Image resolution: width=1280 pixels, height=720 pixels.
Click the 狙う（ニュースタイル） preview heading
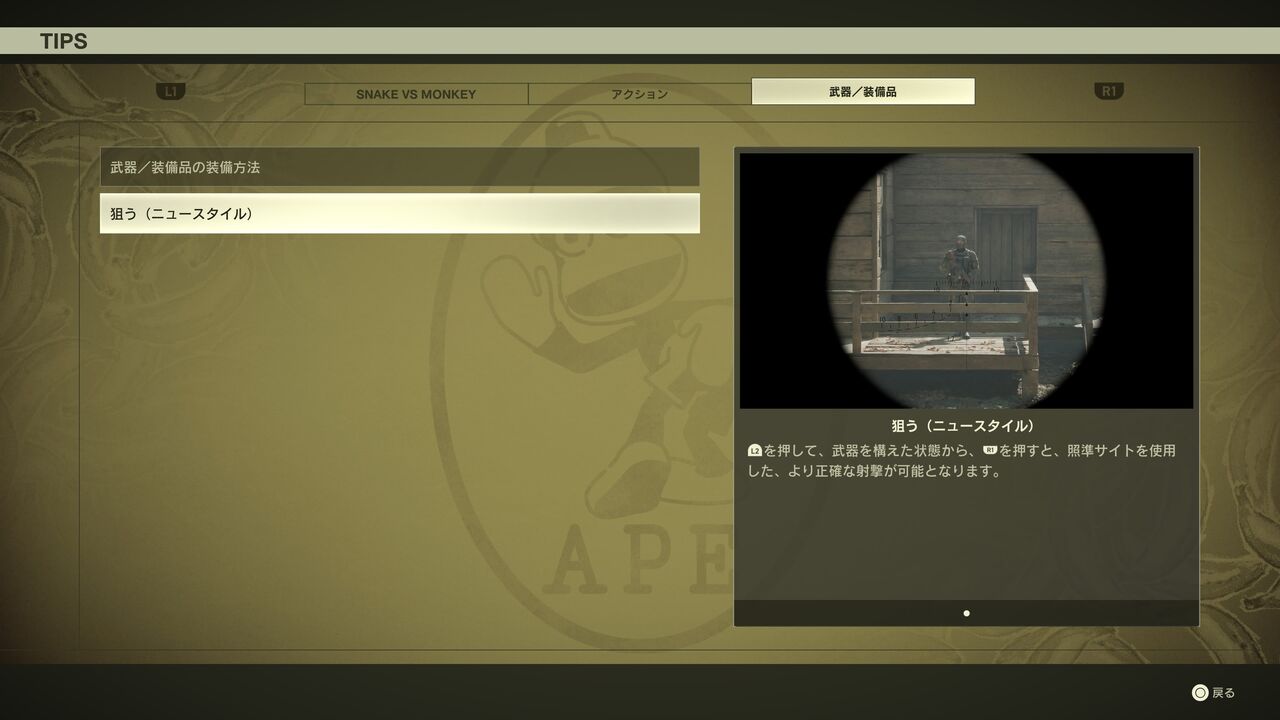point(964,426)
